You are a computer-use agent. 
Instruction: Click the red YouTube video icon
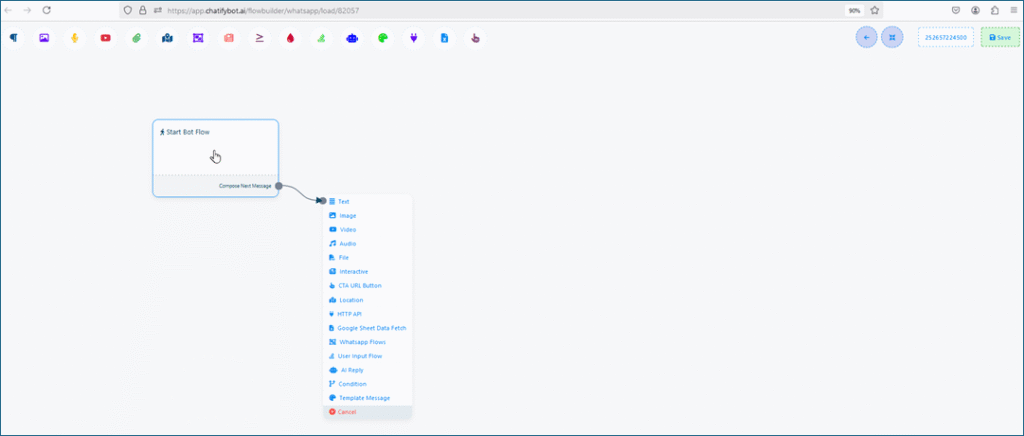[105, 38]
